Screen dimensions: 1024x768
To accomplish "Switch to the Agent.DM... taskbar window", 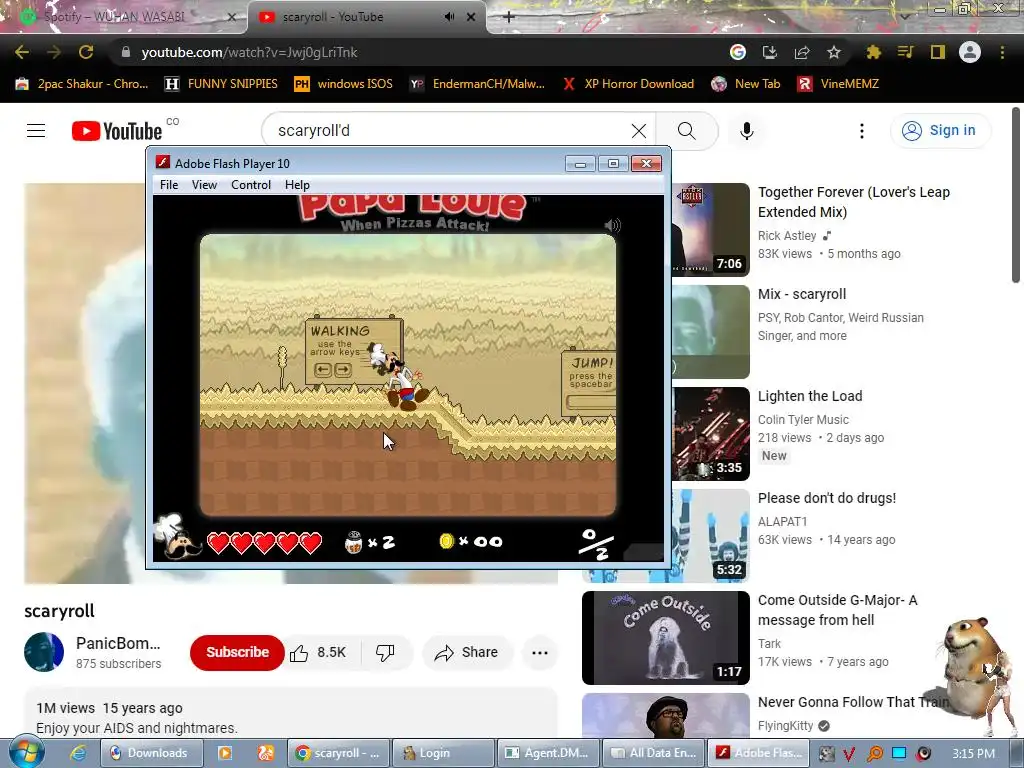I will point(547,753).
